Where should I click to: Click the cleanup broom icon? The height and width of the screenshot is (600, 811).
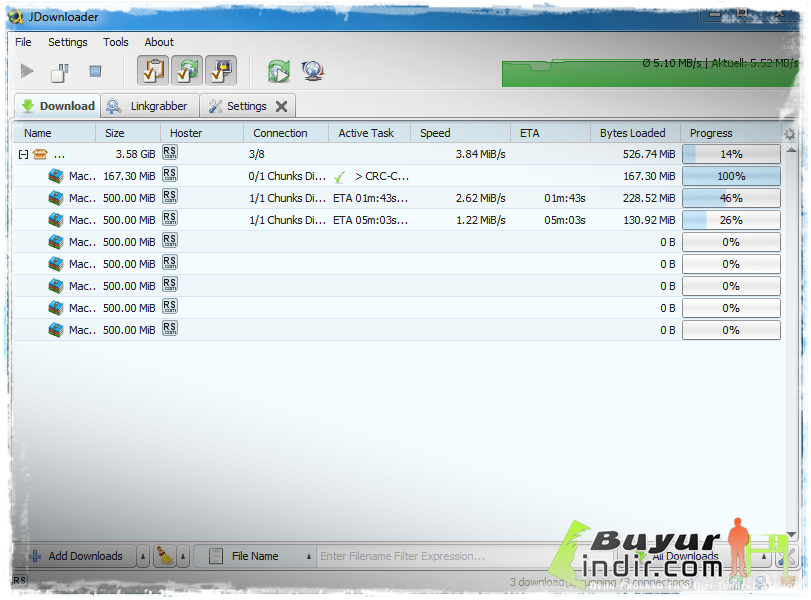[165, 556]
